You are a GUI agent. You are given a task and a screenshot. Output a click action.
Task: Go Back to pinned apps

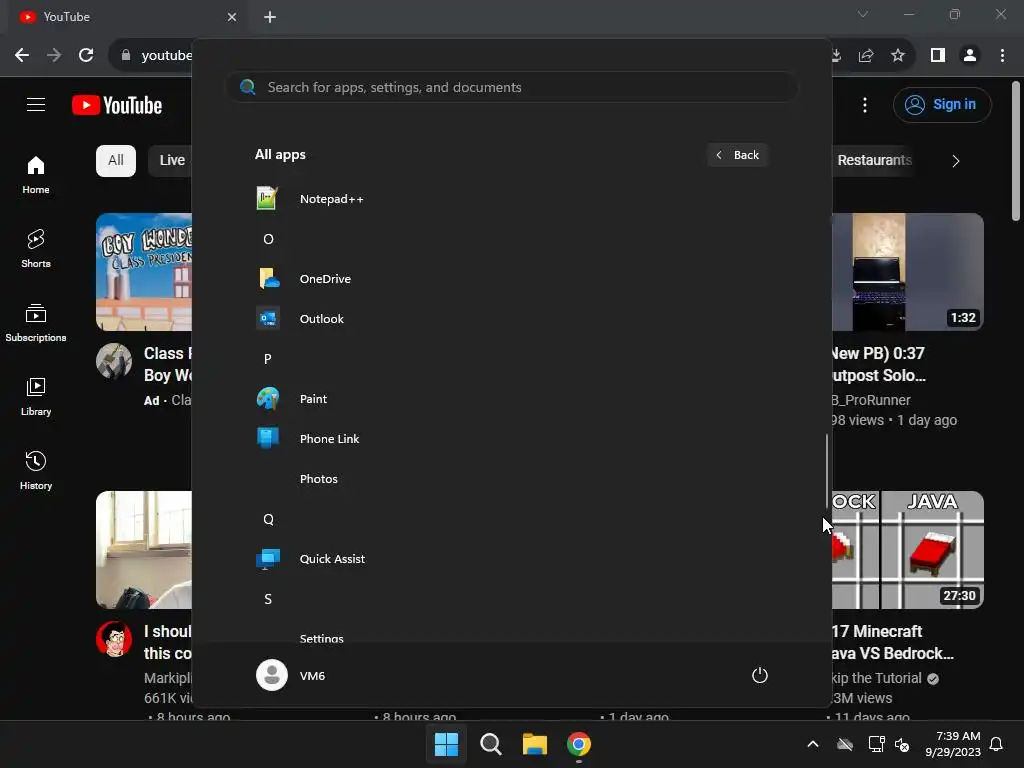tap(737, 155)
